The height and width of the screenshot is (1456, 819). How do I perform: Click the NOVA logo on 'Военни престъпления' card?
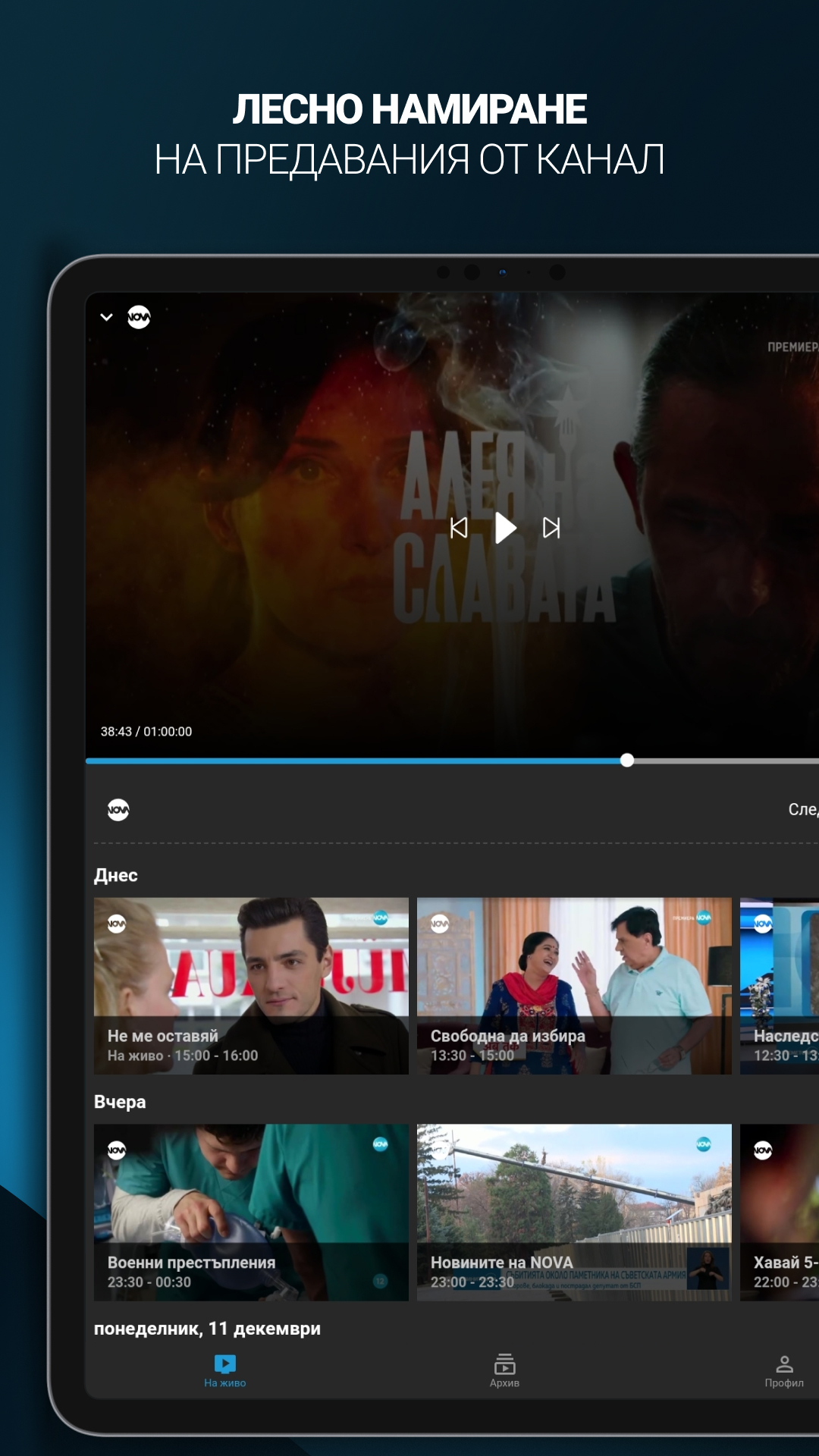(x=117, y=1150)
